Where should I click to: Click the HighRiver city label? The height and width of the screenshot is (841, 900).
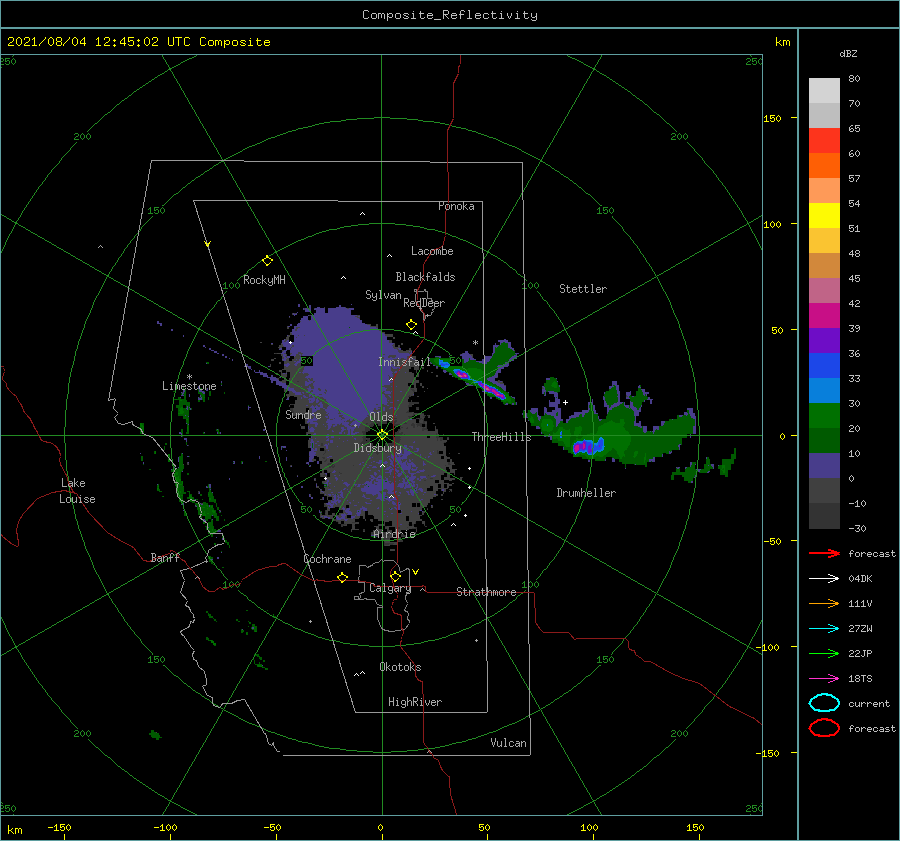click(415, 702)
